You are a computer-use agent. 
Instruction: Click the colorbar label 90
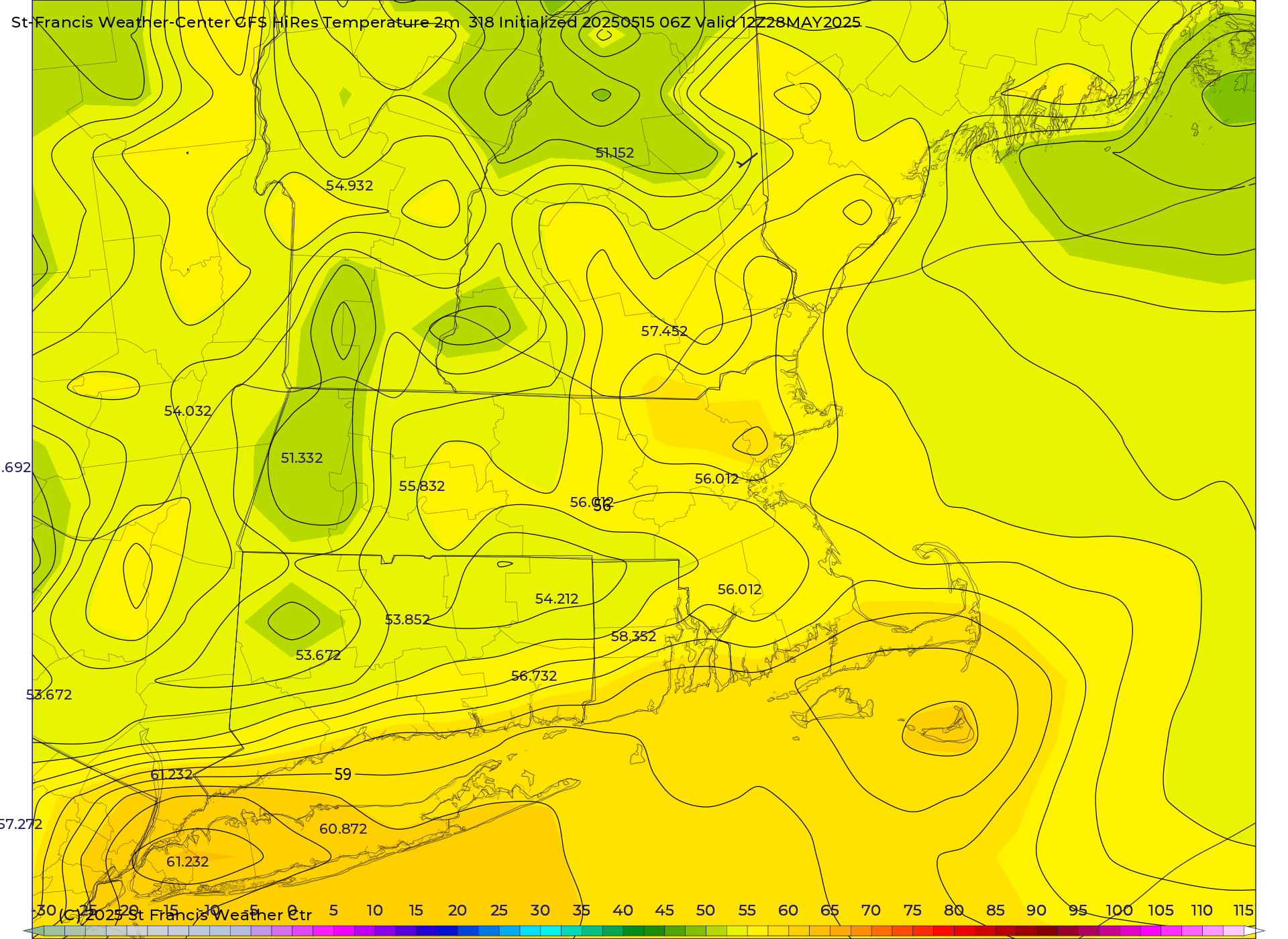pyautogui.click(x=1036, y=911)
